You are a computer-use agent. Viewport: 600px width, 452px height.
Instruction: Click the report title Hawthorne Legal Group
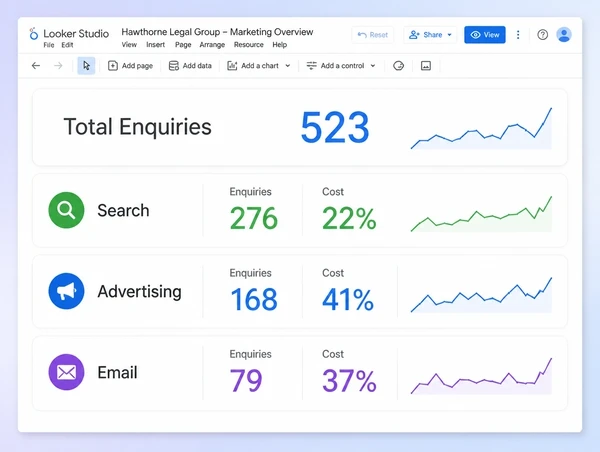pyautogui.click(x=217, y=32)
